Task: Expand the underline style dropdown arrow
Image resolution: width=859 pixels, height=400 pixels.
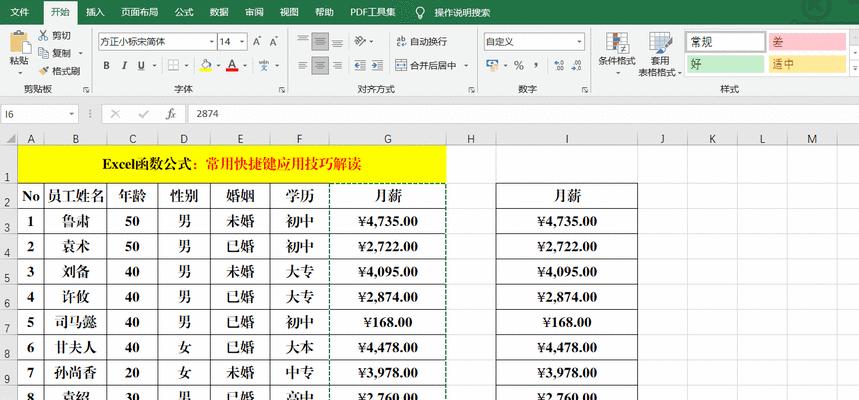Action: 154,66
